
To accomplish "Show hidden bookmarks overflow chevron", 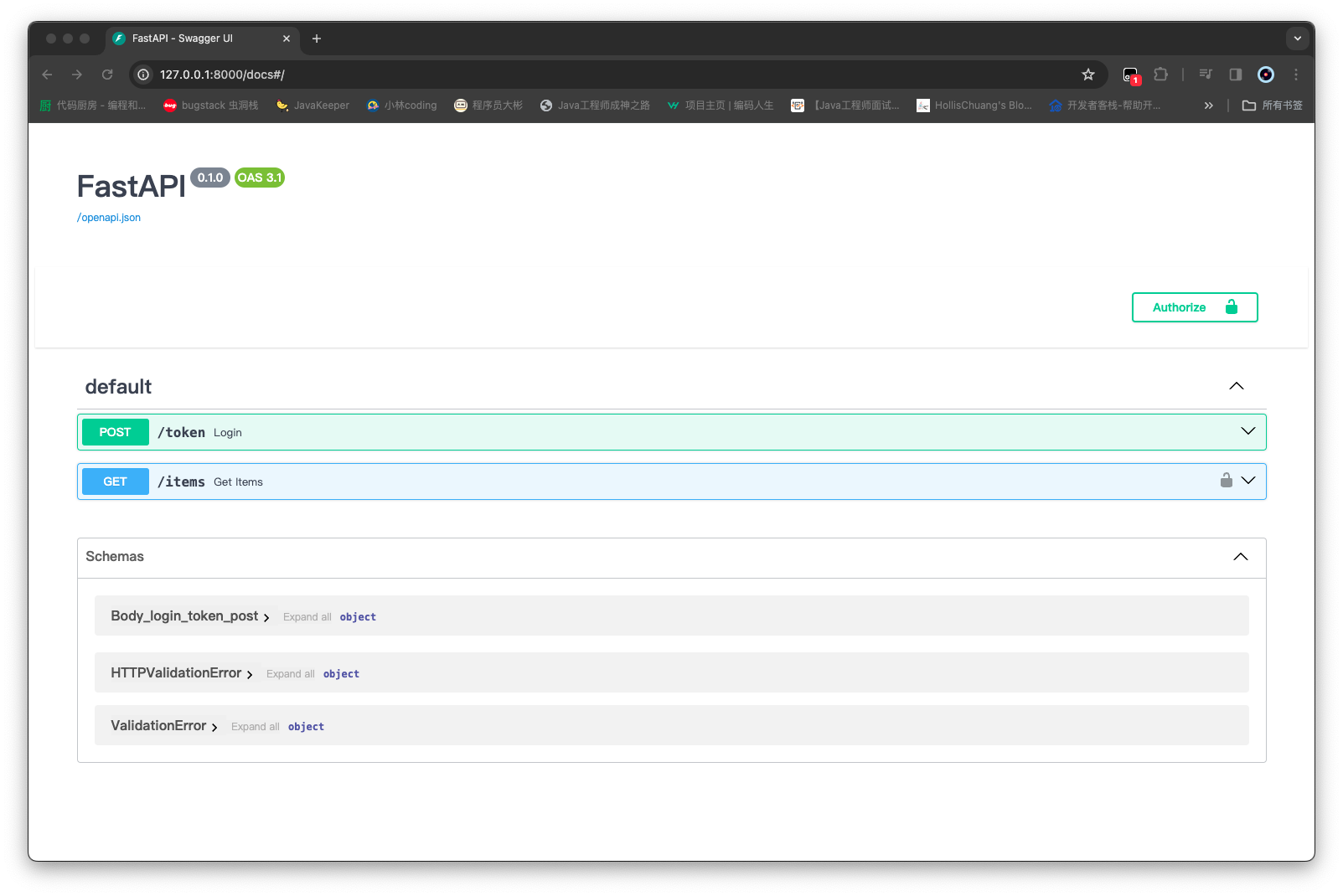I will [x=1208, y=106].
